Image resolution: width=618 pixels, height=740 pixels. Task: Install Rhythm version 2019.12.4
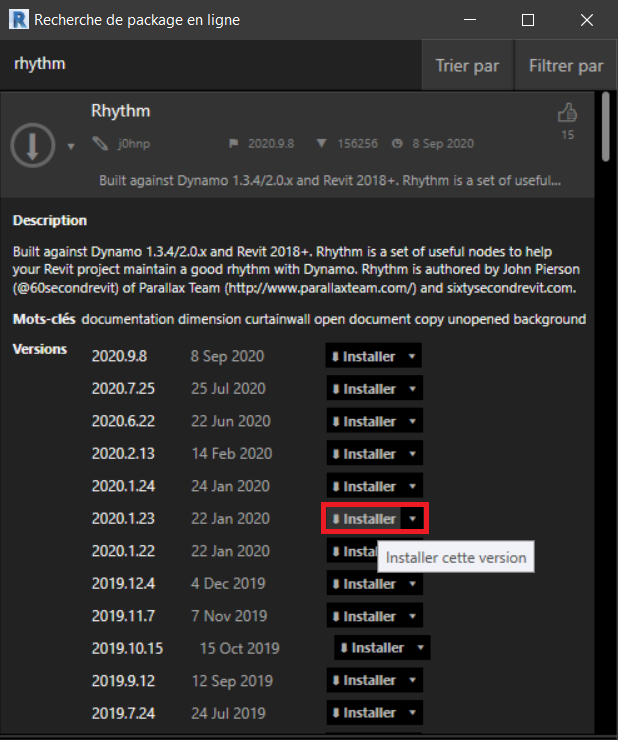pos(363,584)
